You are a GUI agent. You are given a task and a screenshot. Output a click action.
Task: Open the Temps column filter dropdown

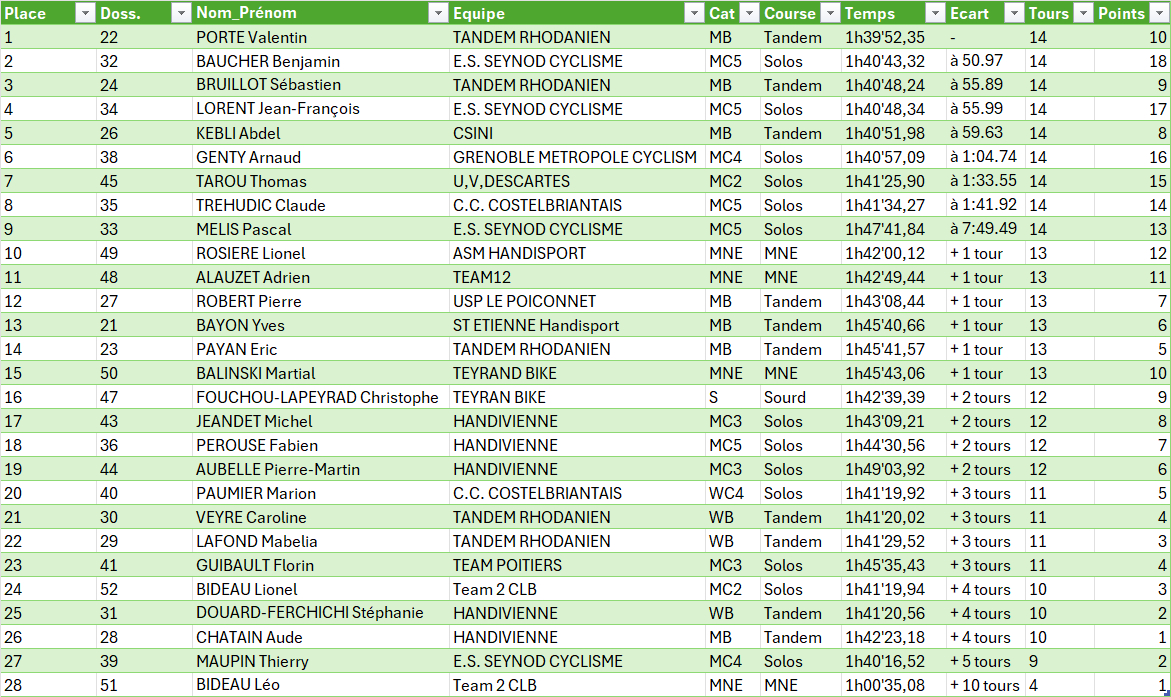point(934,13)
